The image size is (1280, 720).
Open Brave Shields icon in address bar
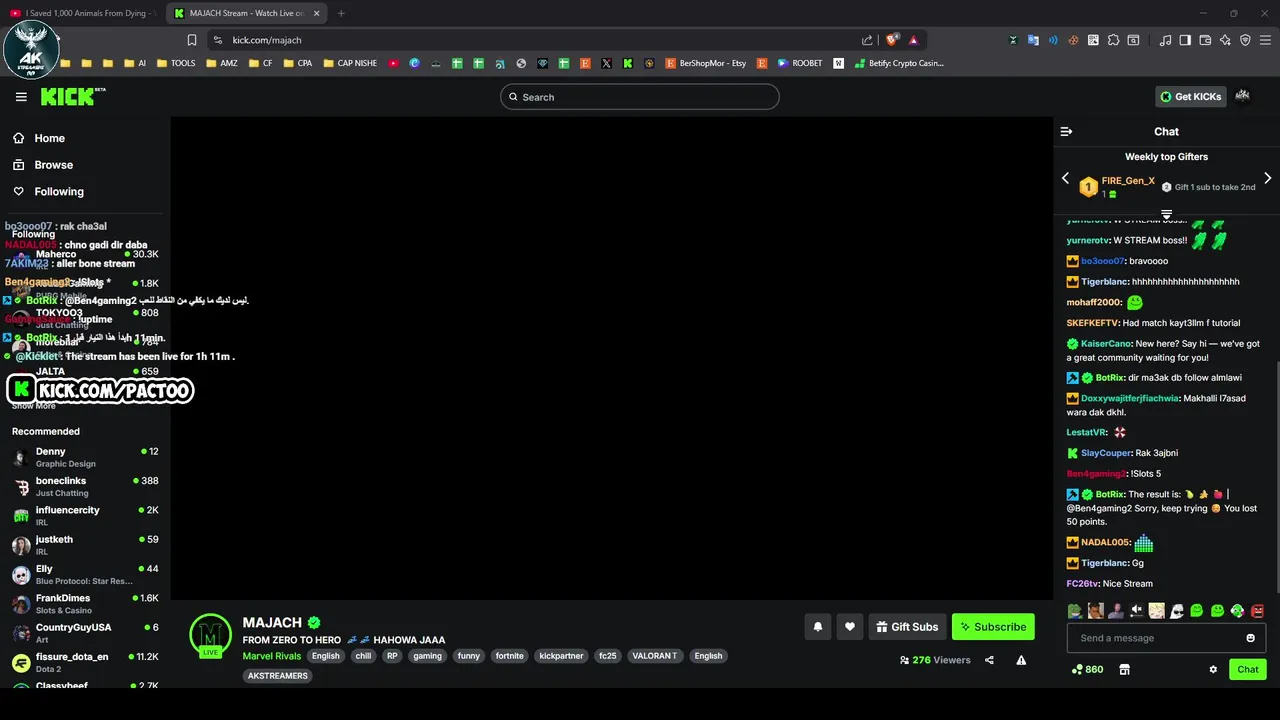[892, 40]
